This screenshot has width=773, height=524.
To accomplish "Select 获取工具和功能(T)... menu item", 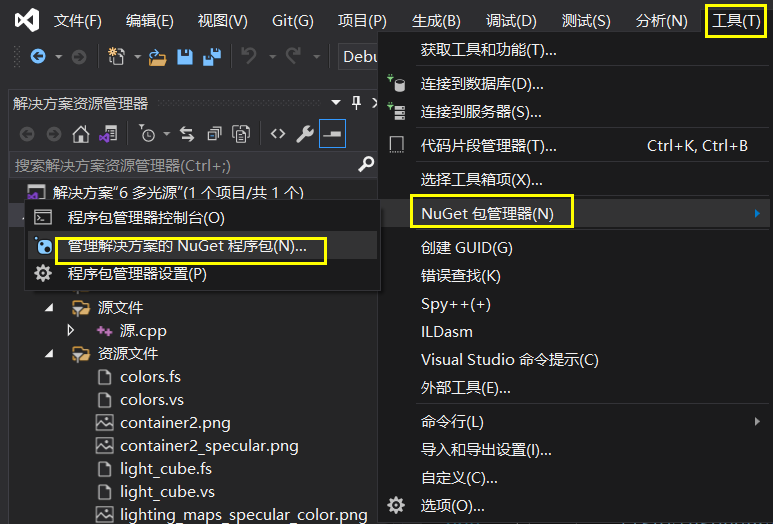I will (x=573, y=50).
